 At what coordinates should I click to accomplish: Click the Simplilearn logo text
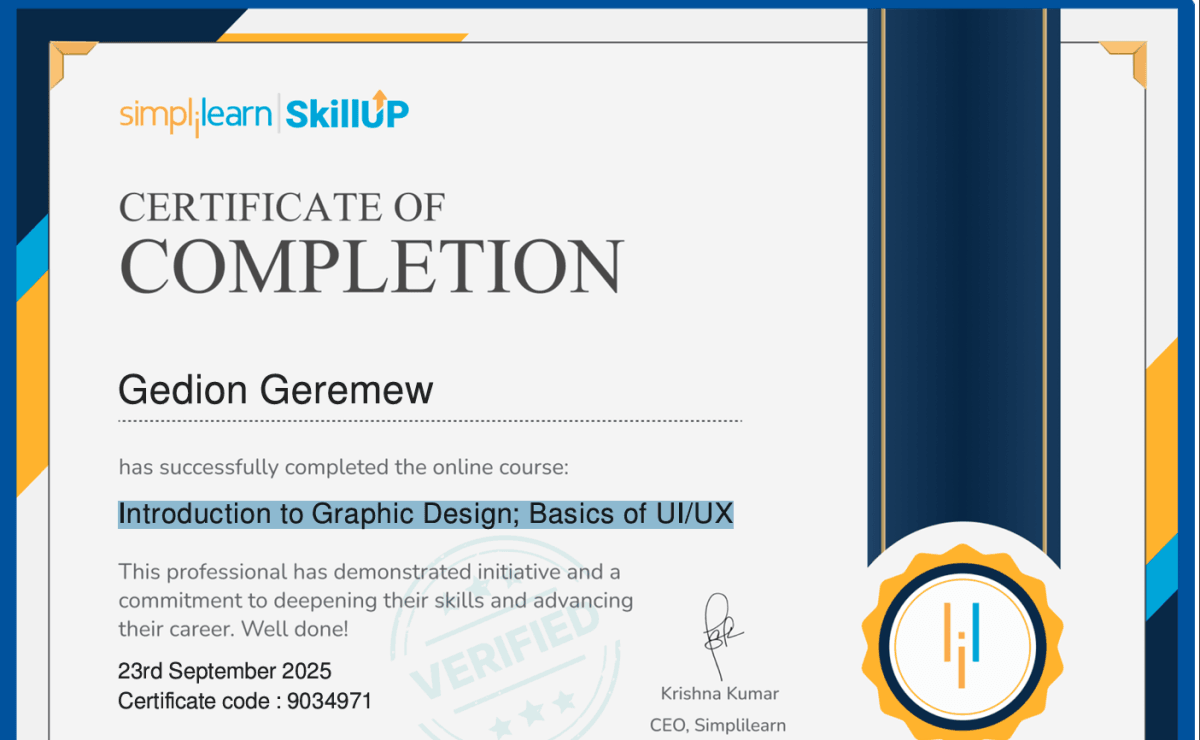195,115
